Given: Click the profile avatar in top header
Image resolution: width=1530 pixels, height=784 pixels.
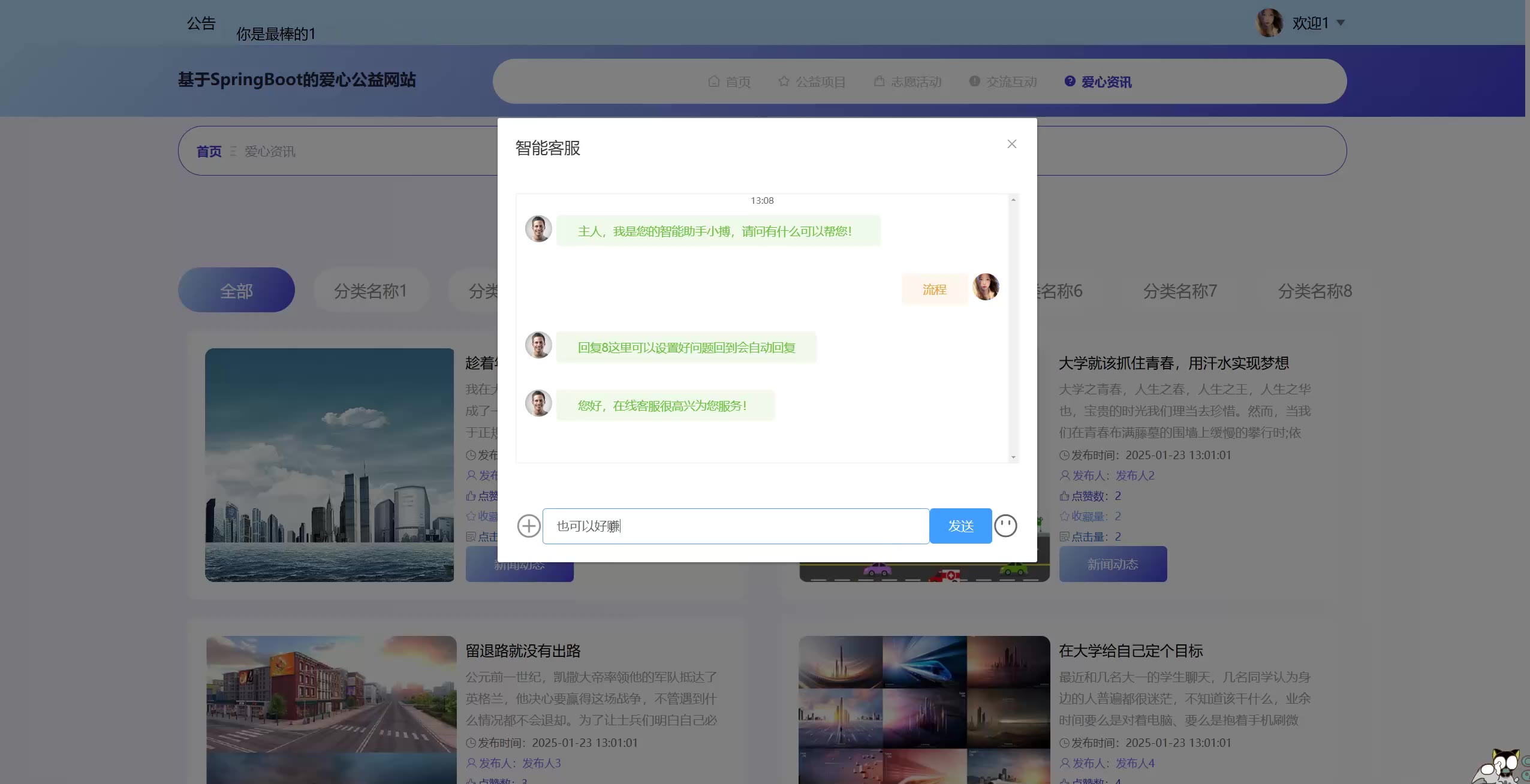Looking at the screenshot, I should click(1269, 23).
